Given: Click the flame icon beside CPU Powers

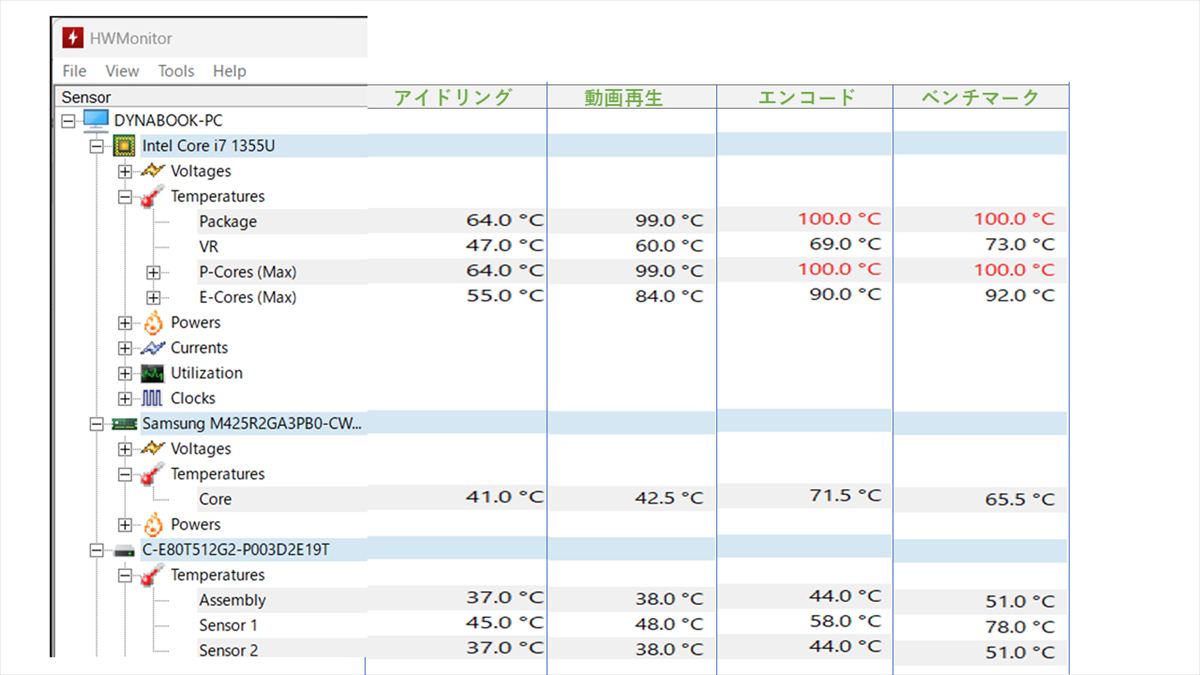Looking at the screenshot, I should [x=153, y=323].
